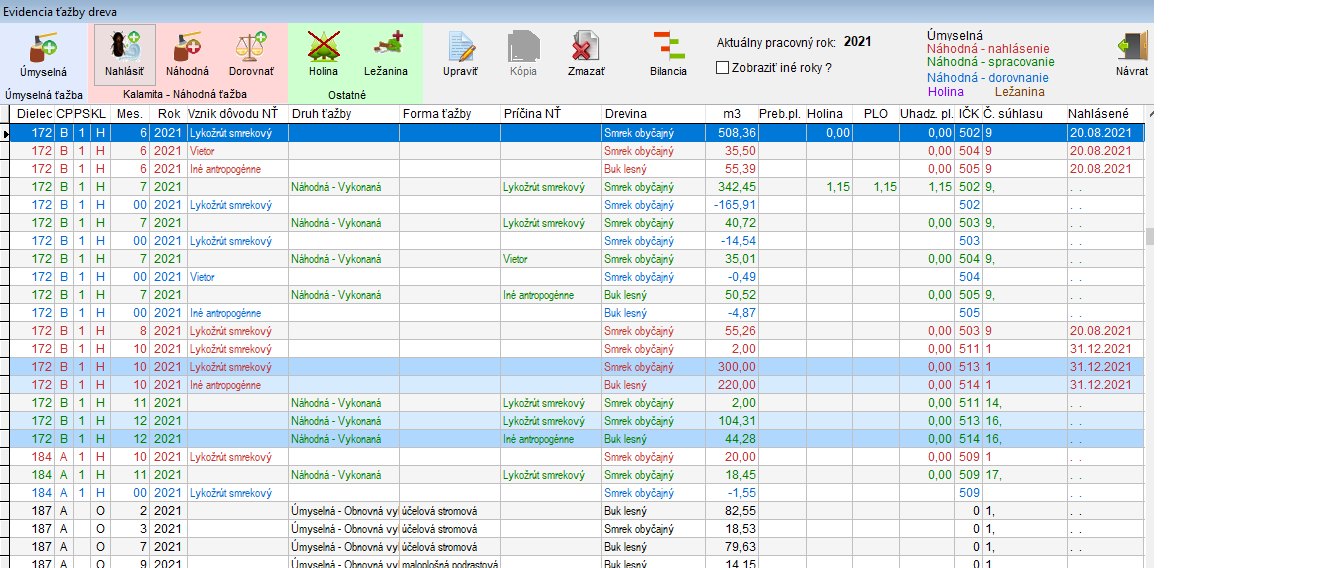
Task: Open Dorovnať balance scales tool
Action: [x=251, y=48]
